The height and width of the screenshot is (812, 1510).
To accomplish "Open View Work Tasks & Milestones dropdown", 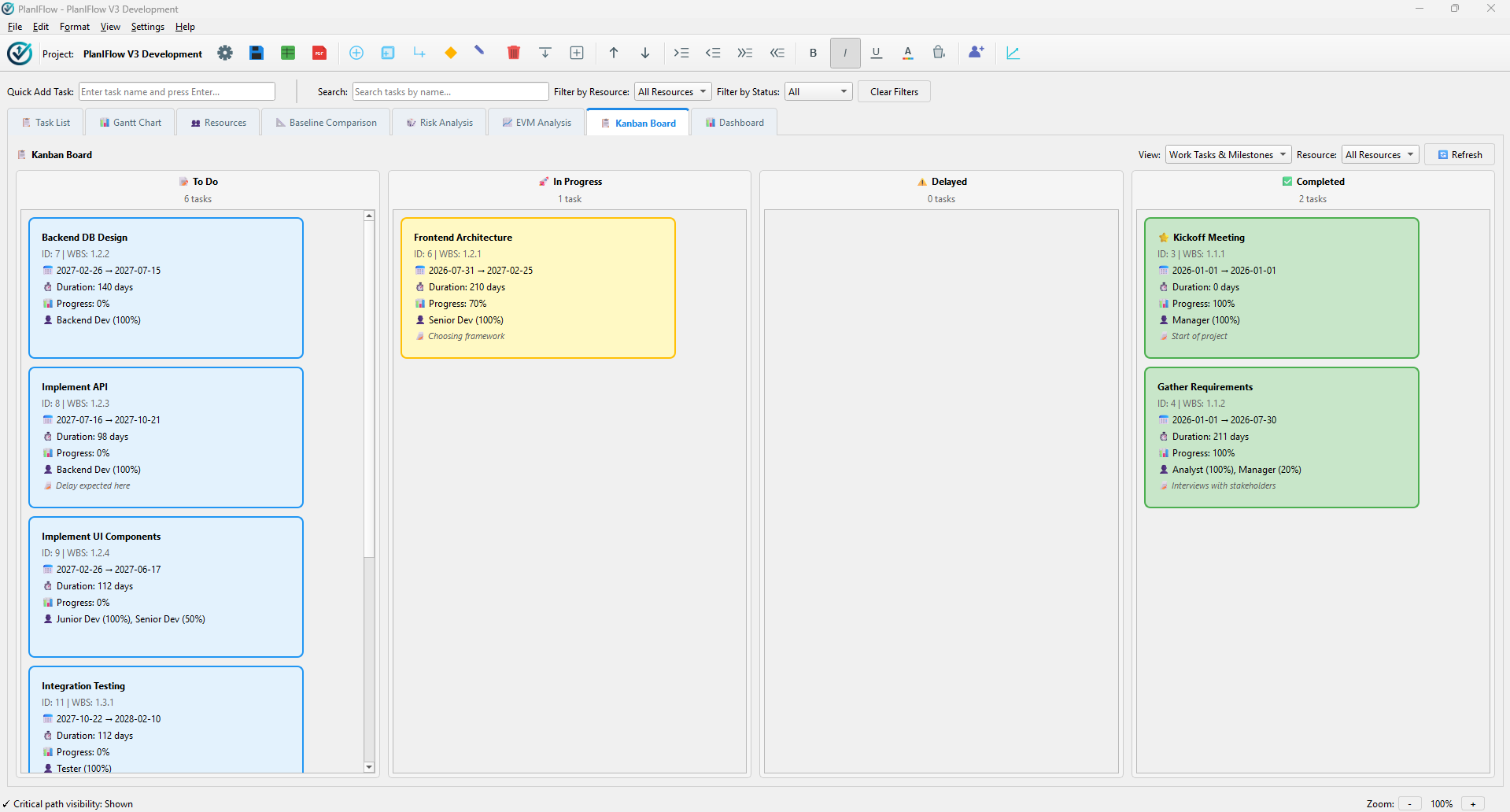I will (x=1228, y=155).
